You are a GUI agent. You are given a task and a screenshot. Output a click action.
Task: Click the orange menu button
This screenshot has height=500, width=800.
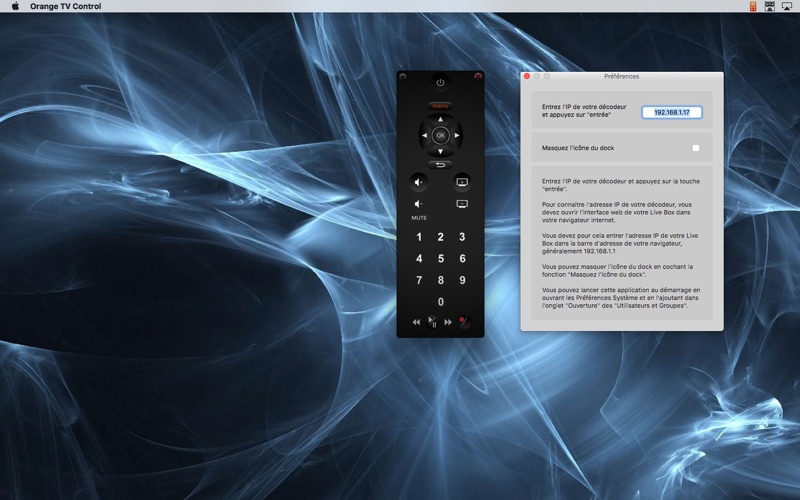(440, 106)
